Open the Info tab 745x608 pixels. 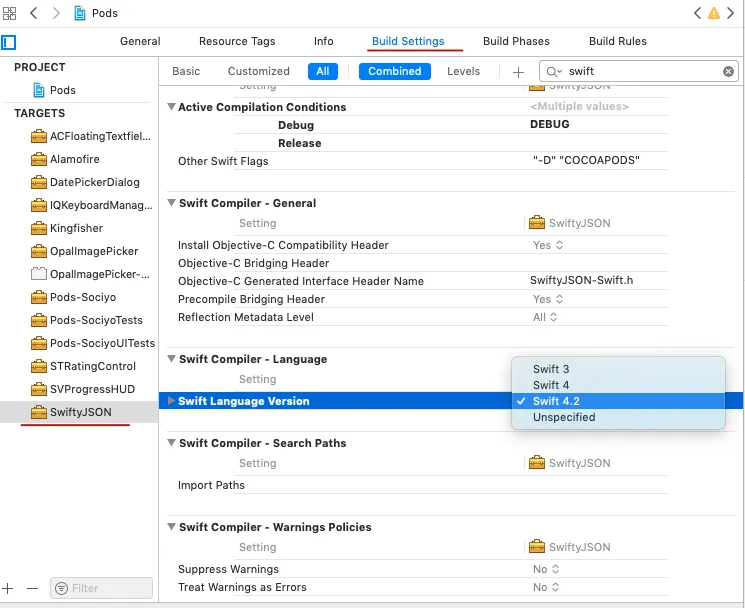tap(324, 41)
